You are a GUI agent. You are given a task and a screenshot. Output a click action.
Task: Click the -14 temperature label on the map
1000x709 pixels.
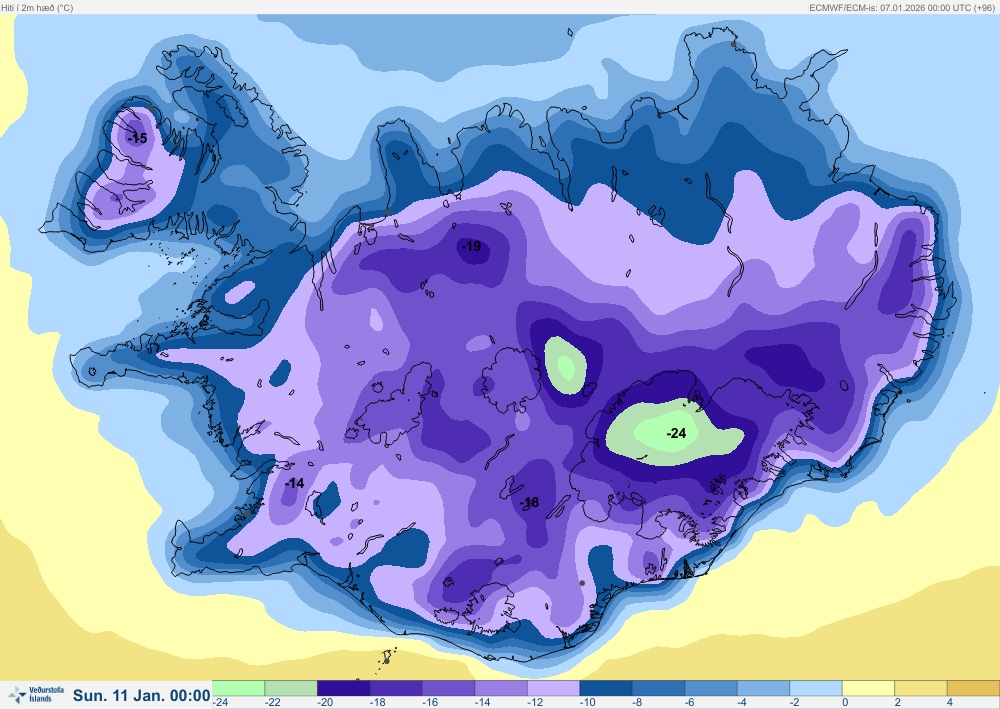[x=294, y=483]
